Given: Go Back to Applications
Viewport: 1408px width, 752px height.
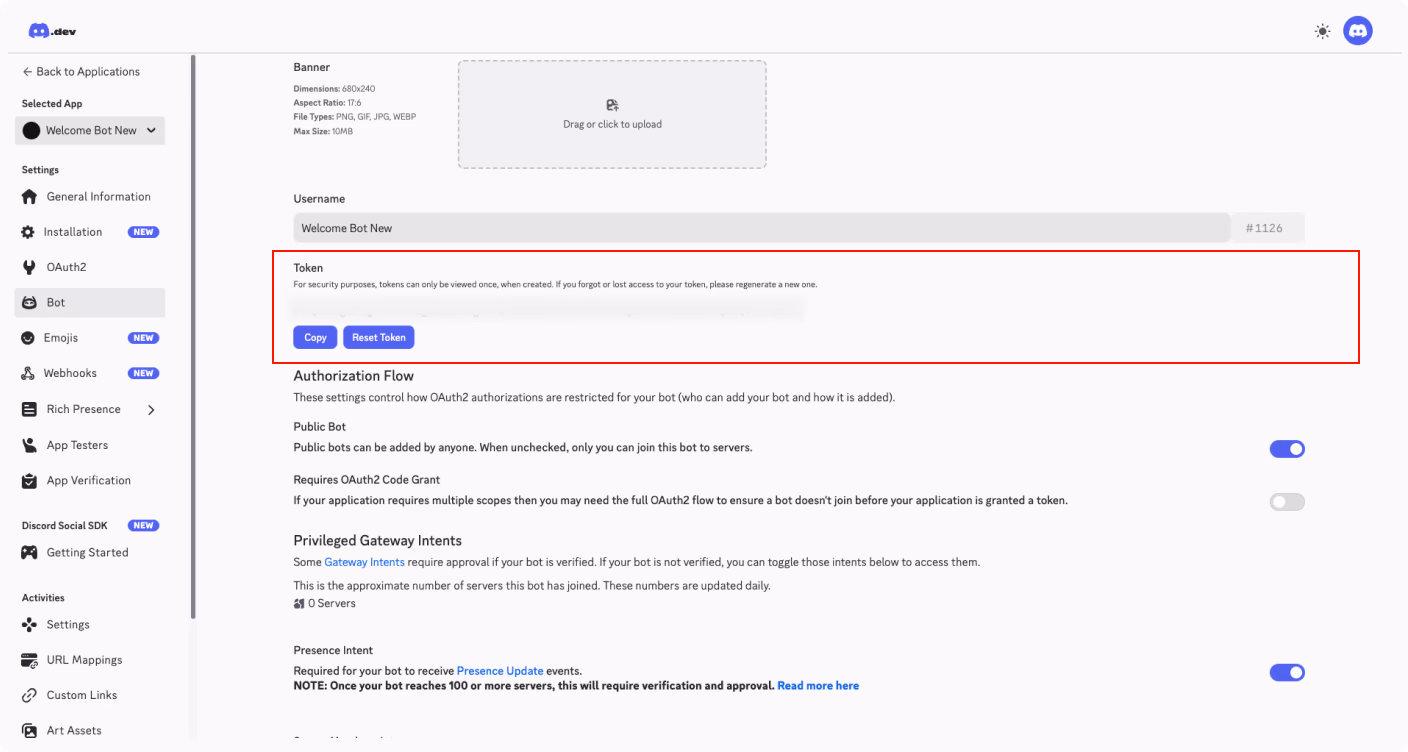Looking at the screenshot, I should (x=81, y=72).
